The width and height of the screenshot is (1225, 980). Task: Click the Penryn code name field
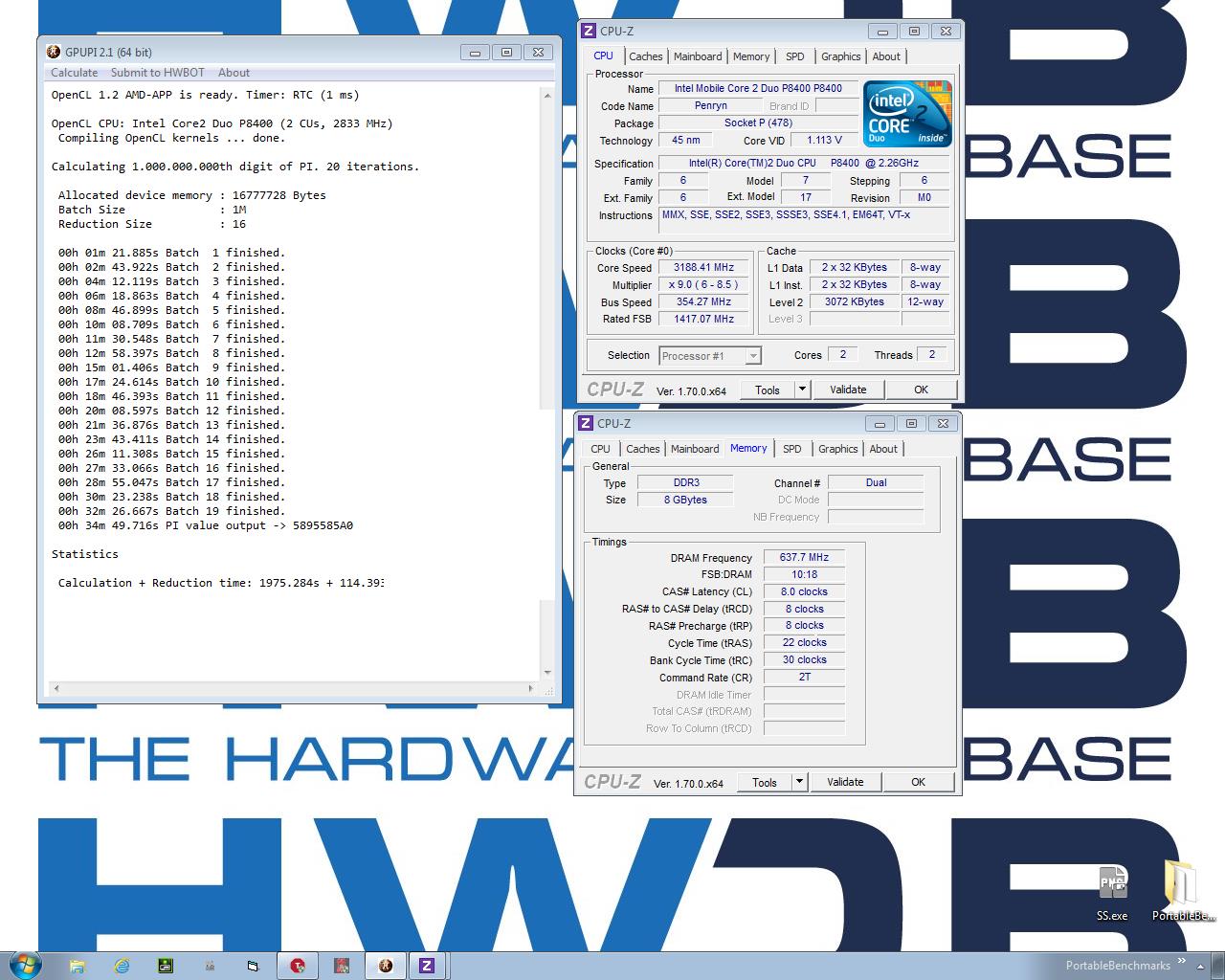pos(710,106)
